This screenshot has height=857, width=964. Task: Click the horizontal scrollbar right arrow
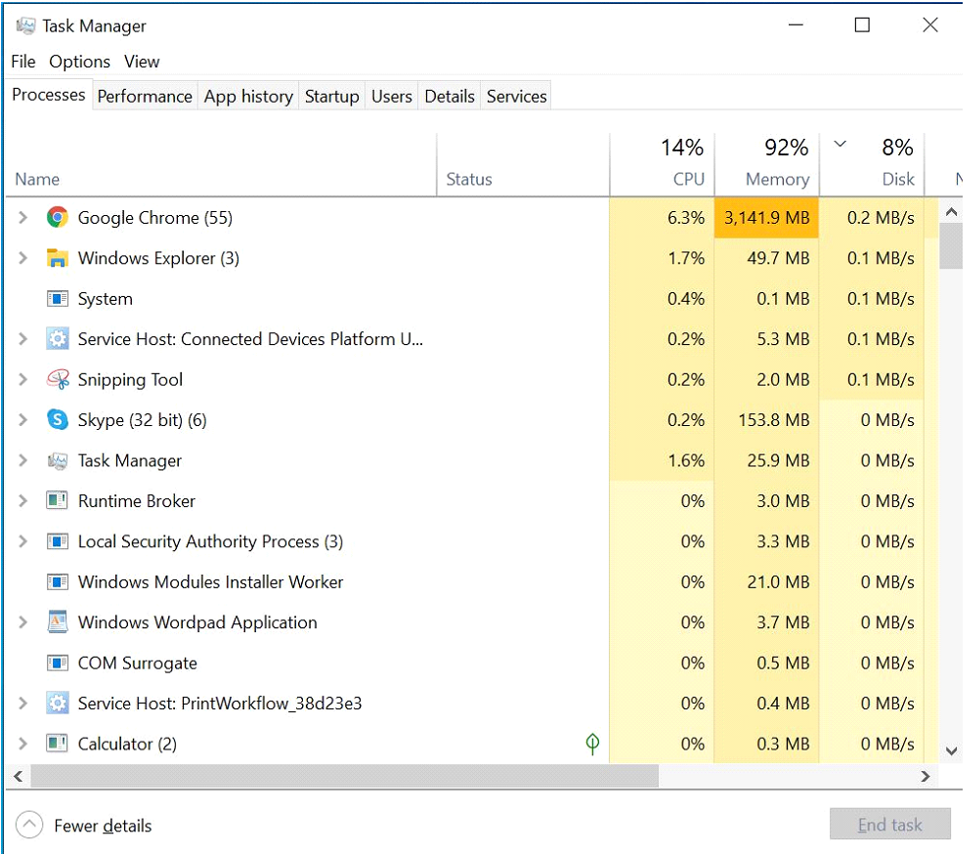click(x=925, y=776)
